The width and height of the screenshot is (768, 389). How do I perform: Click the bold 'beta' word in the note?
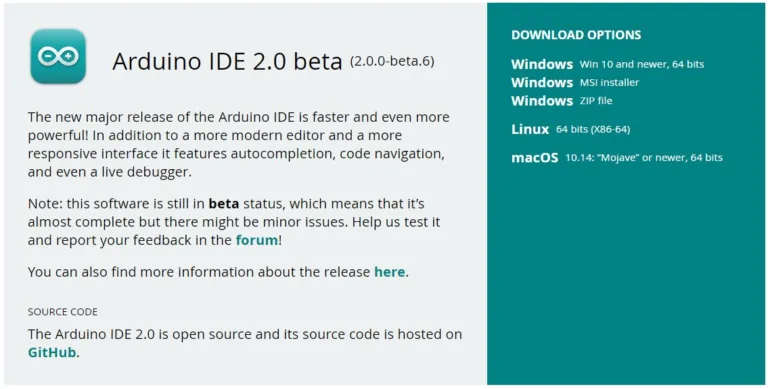coord(224,203)
